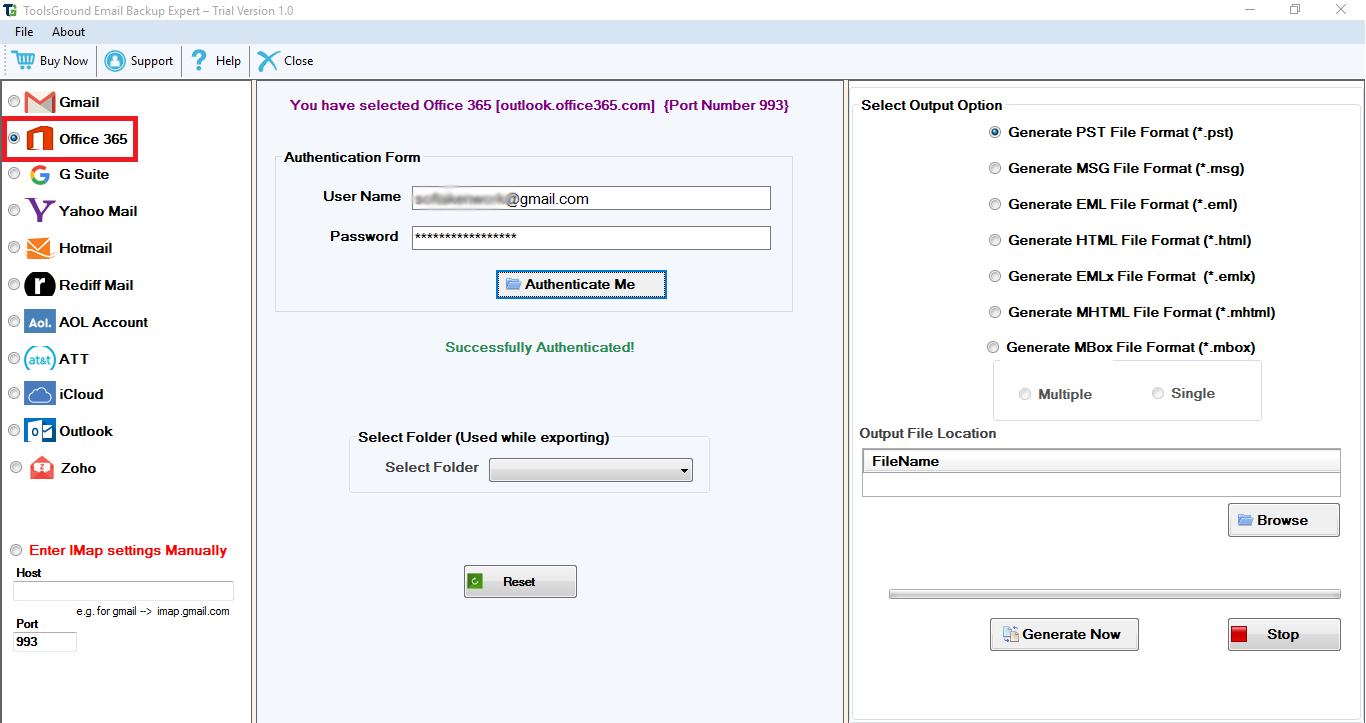Click the export progress bar

point(1114,594)
